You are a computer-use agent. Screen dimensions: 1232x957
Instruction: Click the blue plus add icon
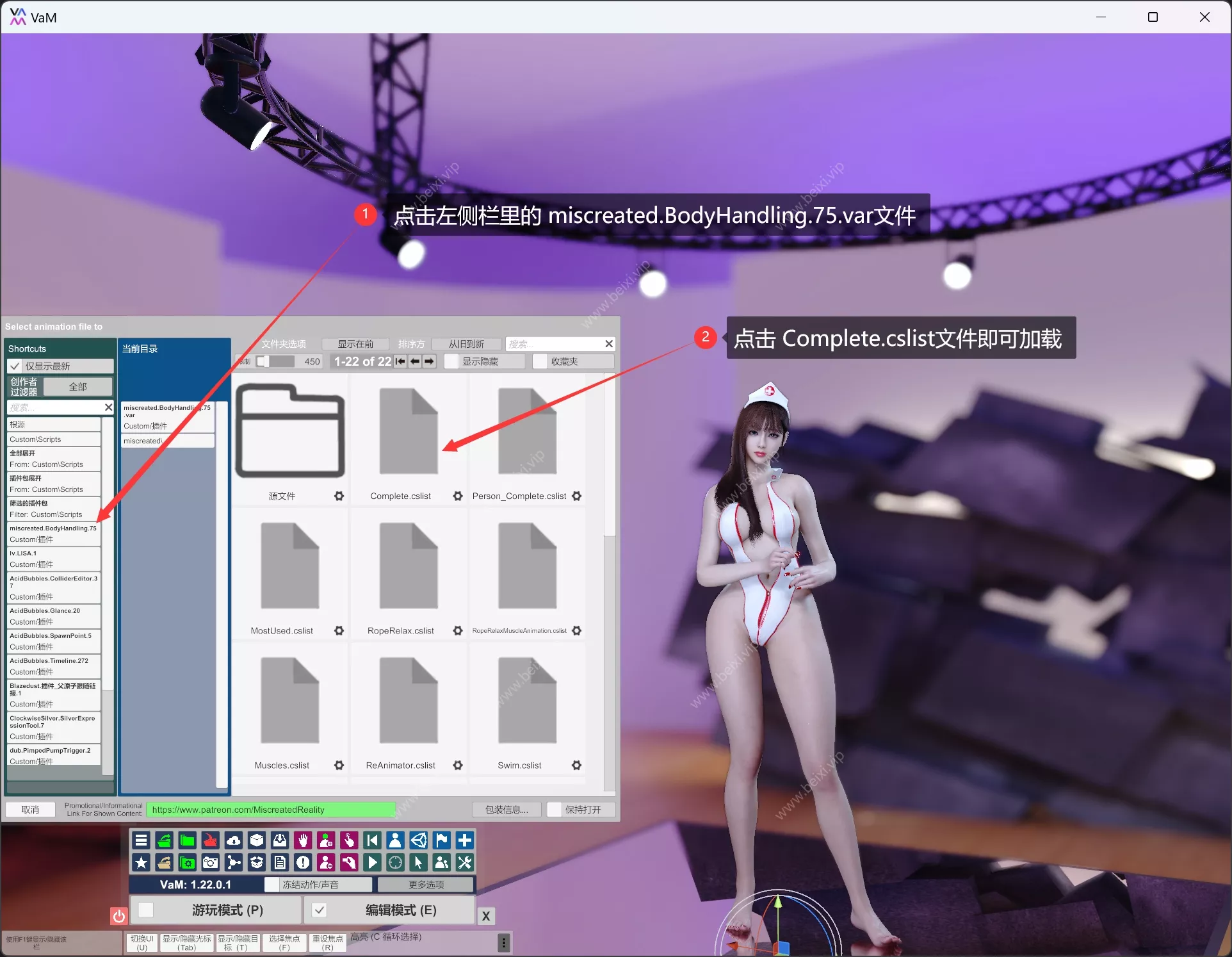465,840
